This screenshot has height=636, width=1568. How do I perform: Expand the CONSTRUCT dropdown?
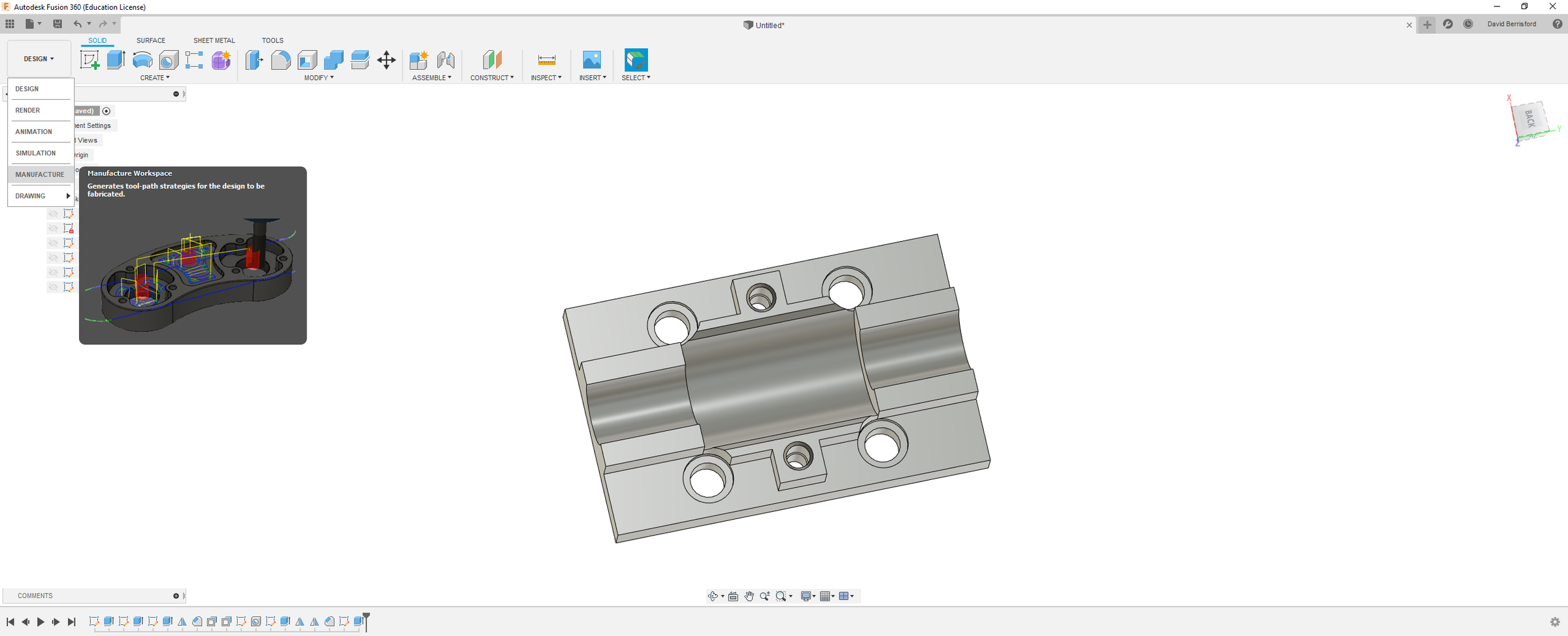coord(492,78)
